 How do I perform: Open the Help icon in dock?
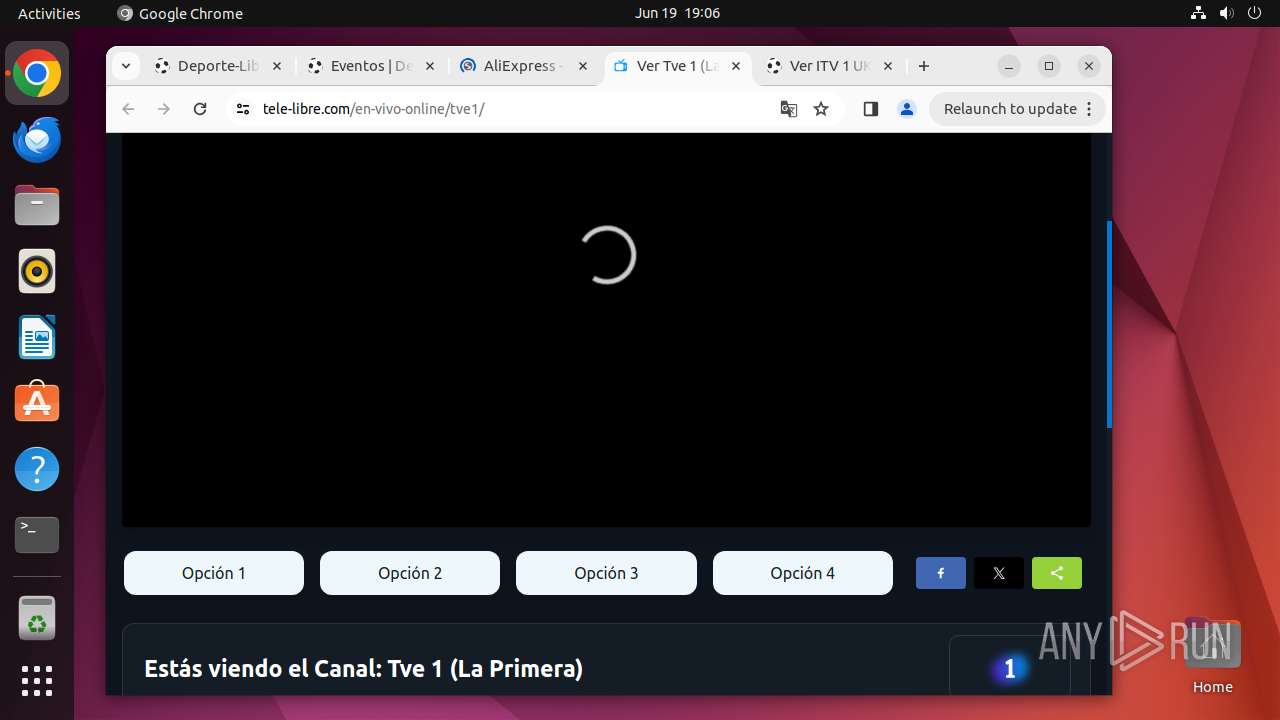tap(37, 469)
